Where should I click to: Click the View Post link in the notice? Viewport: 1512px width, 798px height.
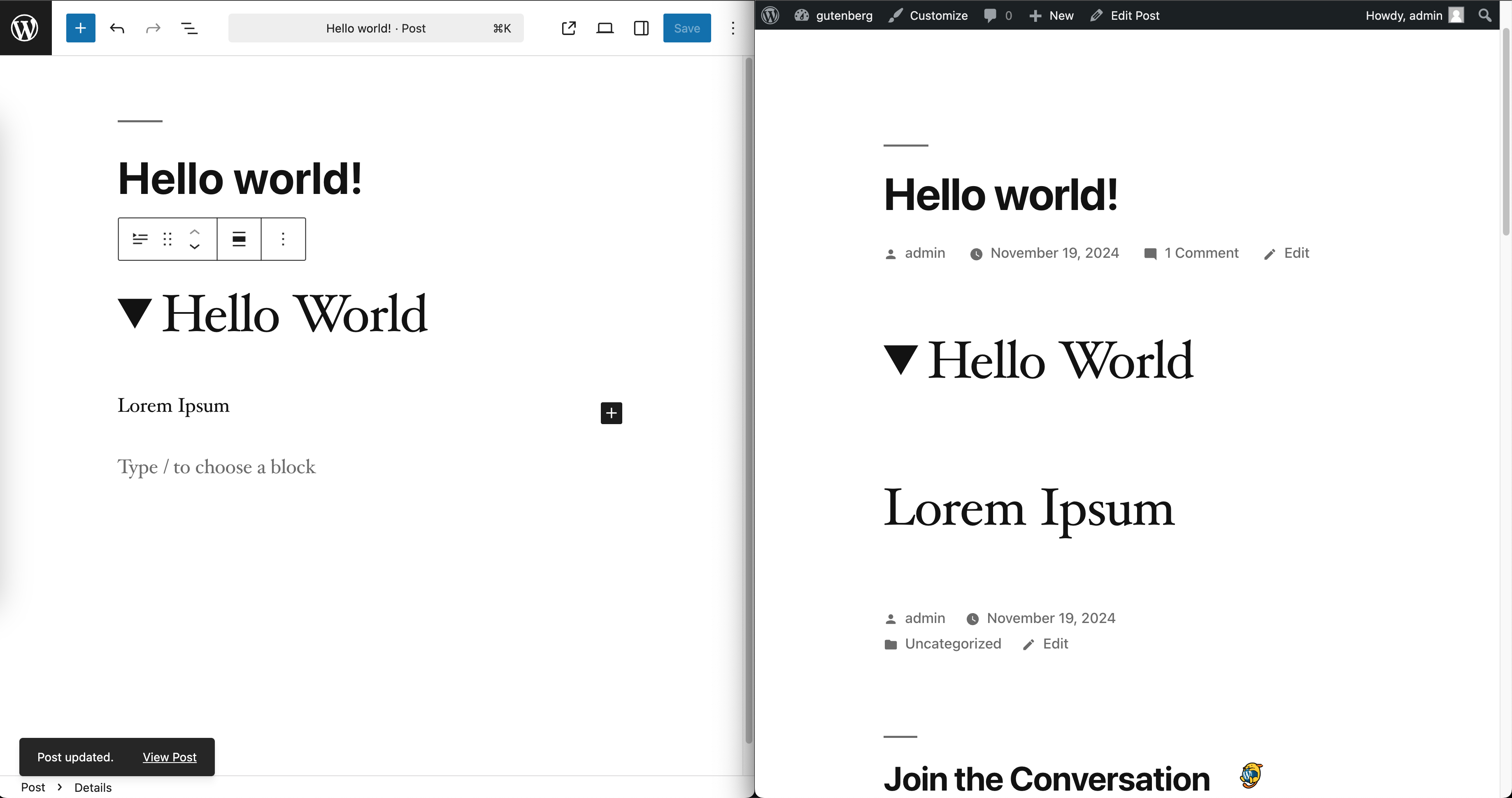click(169, 757)
